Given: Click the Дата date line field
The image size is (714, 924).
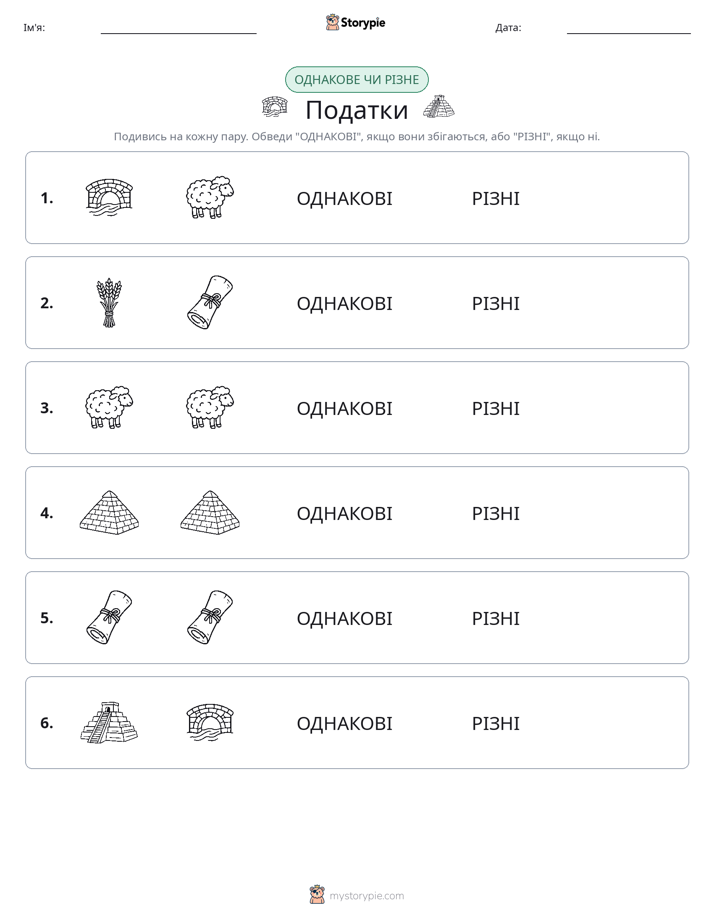Looking at the screenshot, I should point(629,28).
